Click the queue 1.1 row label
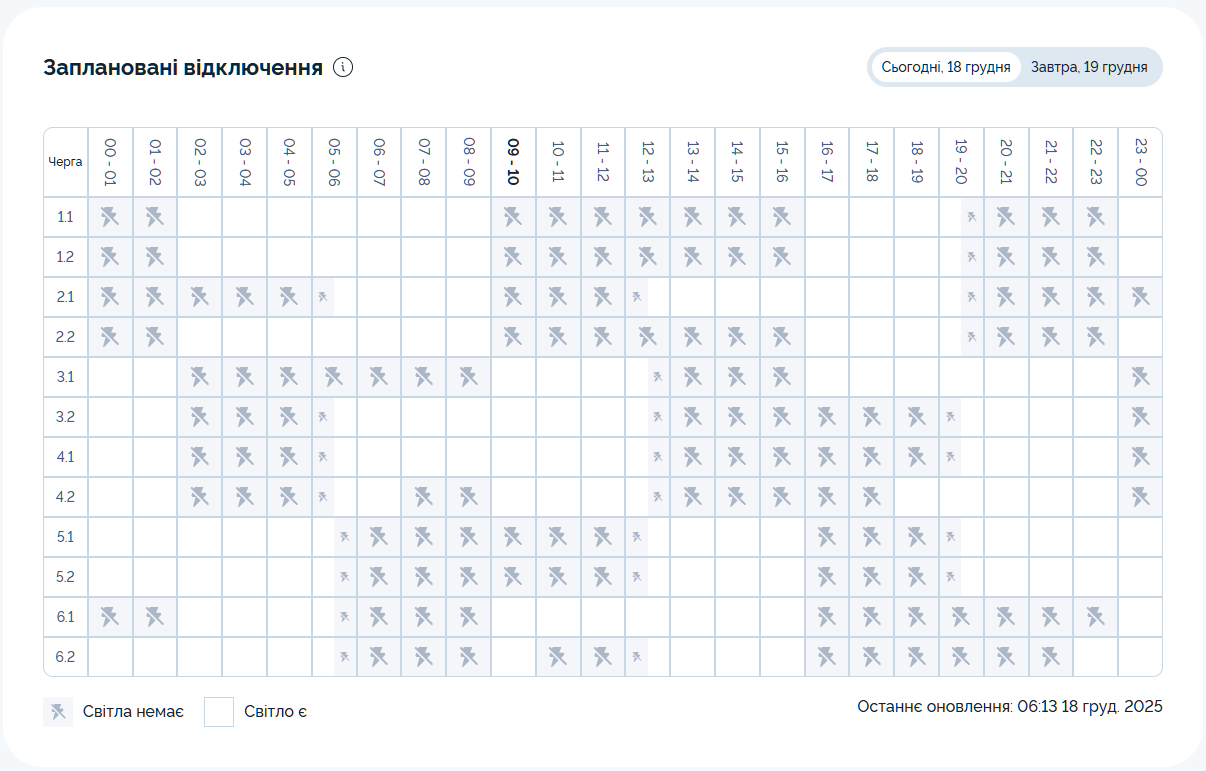Image resolution: width=1206 pixels, height=771 pixels. tap(66, 217)
